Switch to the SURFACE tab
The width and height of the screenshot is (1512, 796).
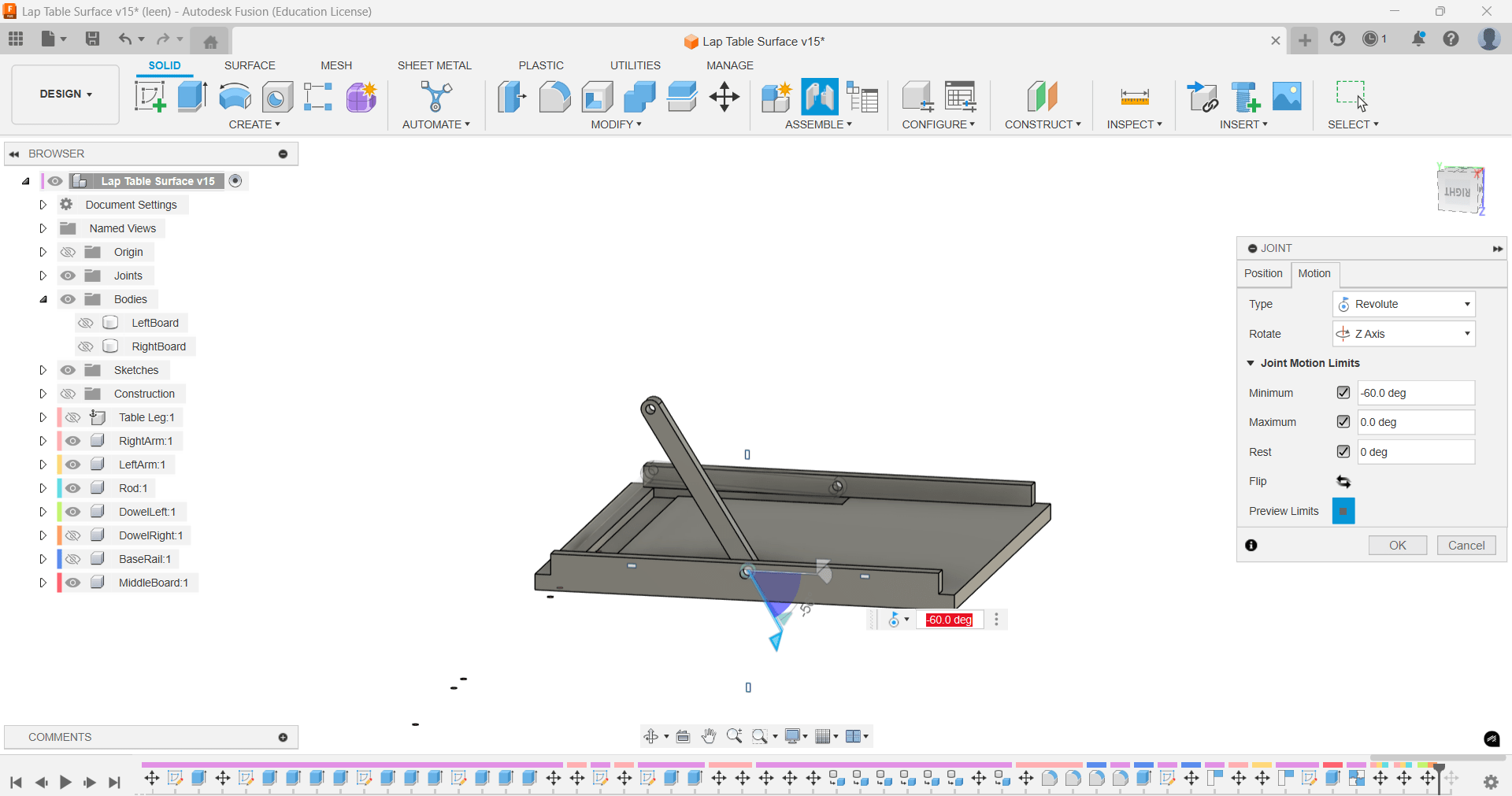[x=250, y=65]
